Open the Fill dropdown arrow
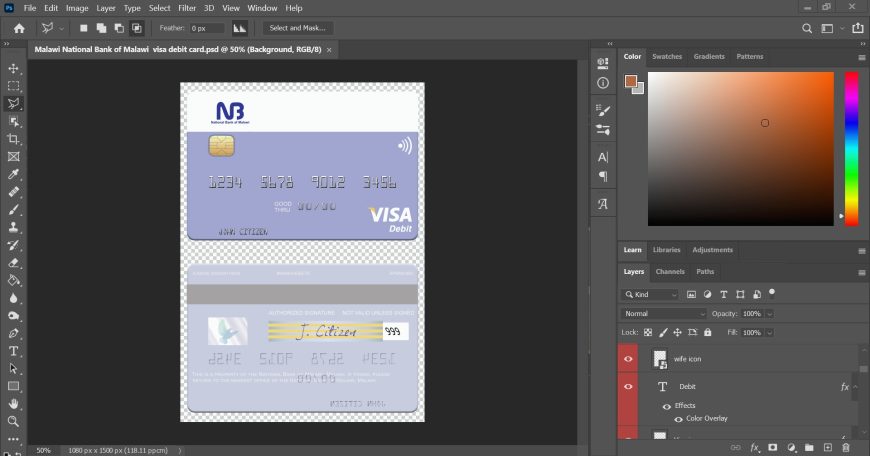The height and width of the screenshot is (456, 870). point(770,333)
